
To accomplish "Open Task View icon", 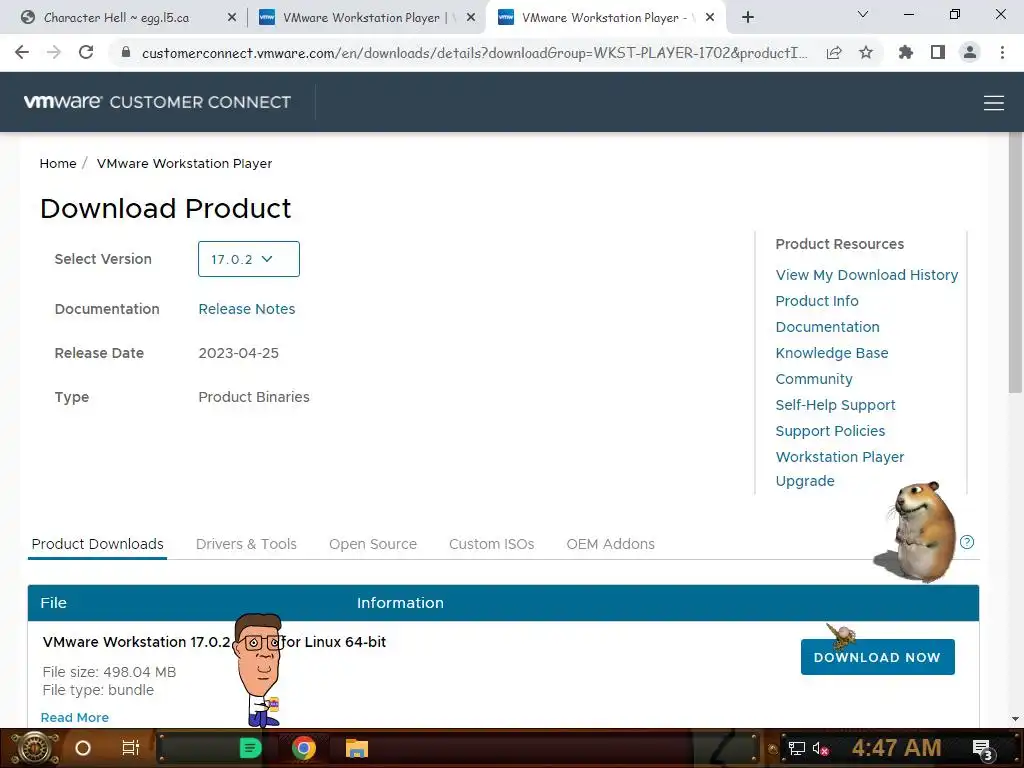I will [131, 748].
